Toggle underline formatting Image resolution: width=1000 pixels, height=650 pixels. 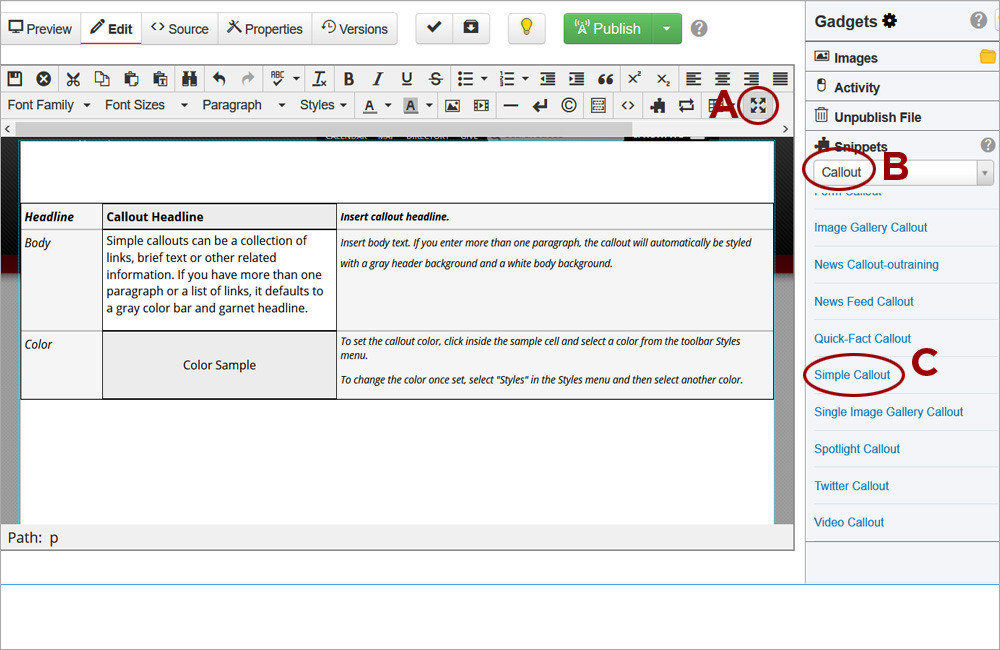click(x=406, y=79)
